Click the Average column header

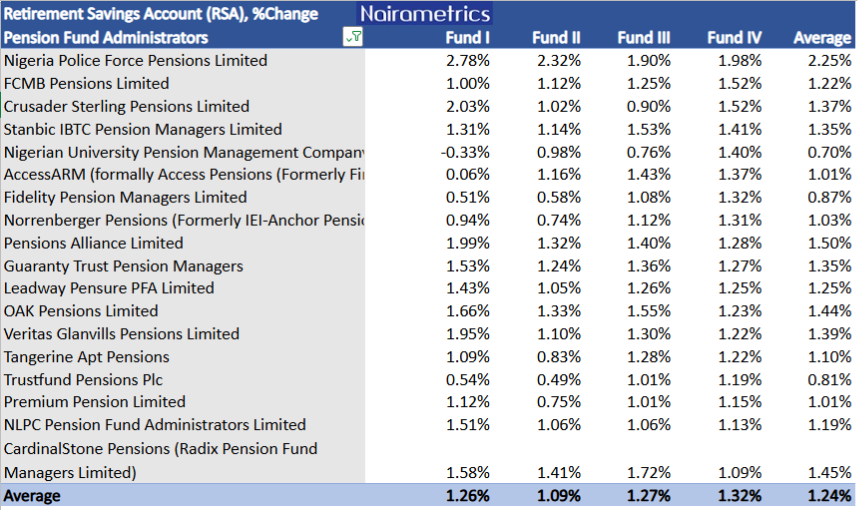pos(821,38)
